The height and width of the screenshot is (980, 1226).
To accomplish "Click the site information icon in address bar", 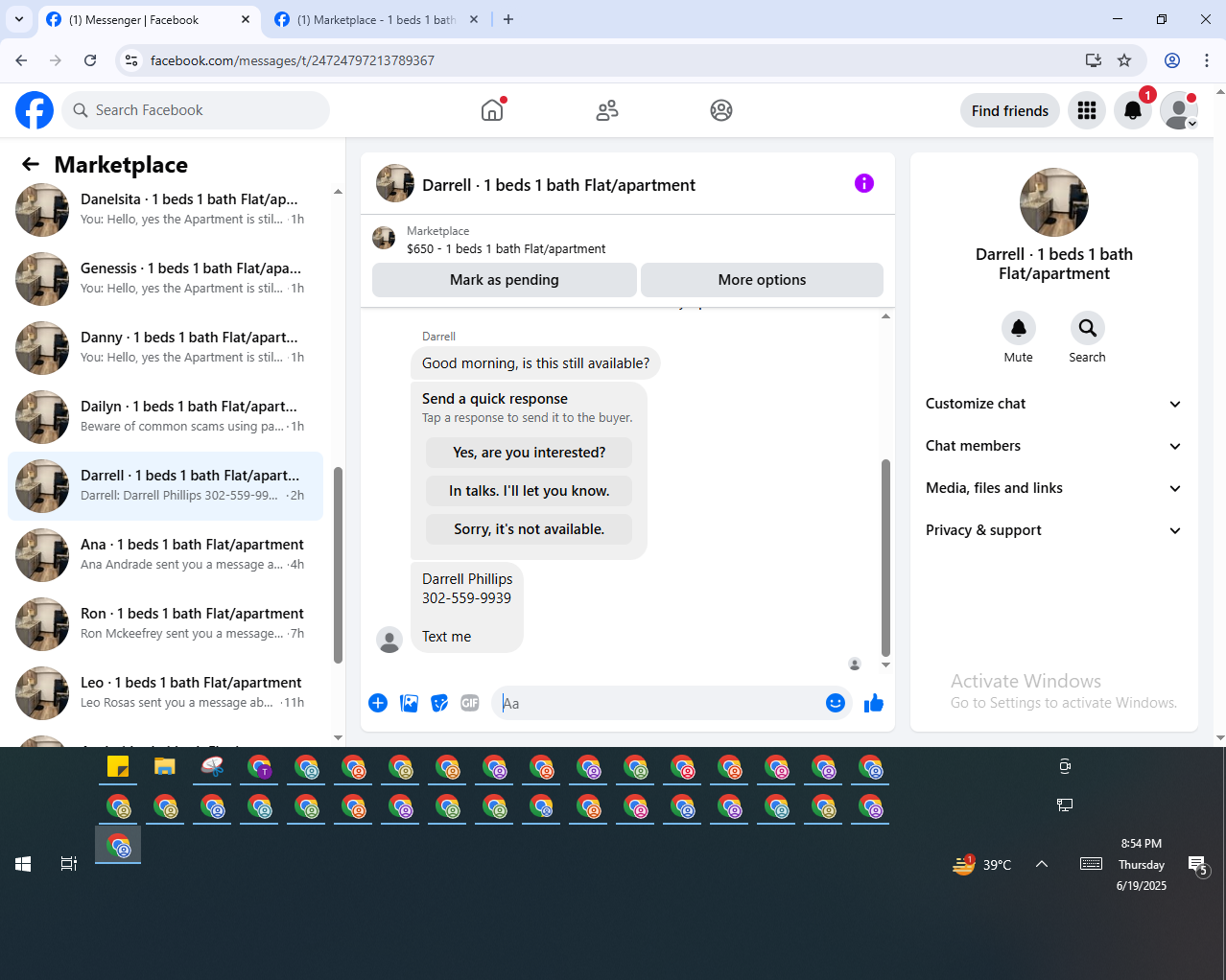I will tap(131, 60).
